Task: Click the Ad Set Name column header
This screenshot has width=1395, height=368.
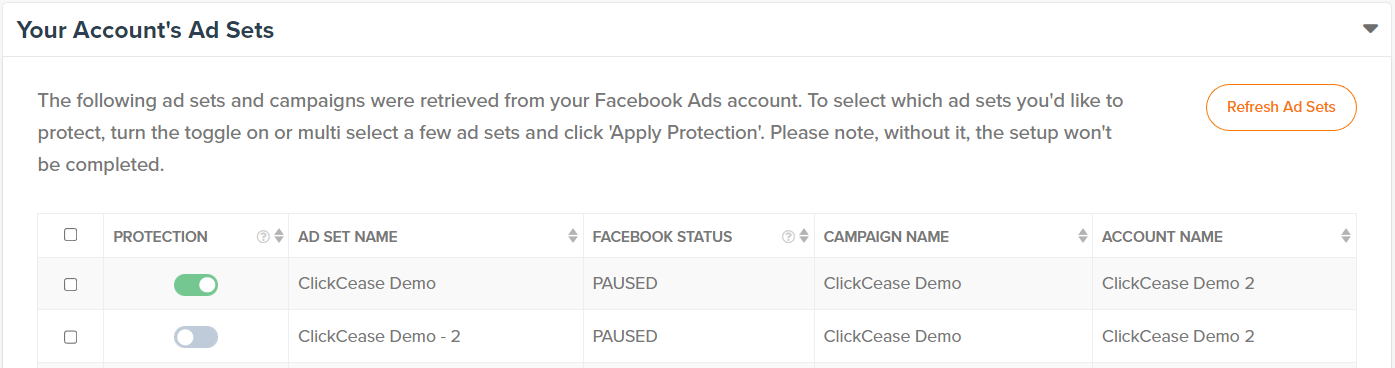Action: [347, 237]
